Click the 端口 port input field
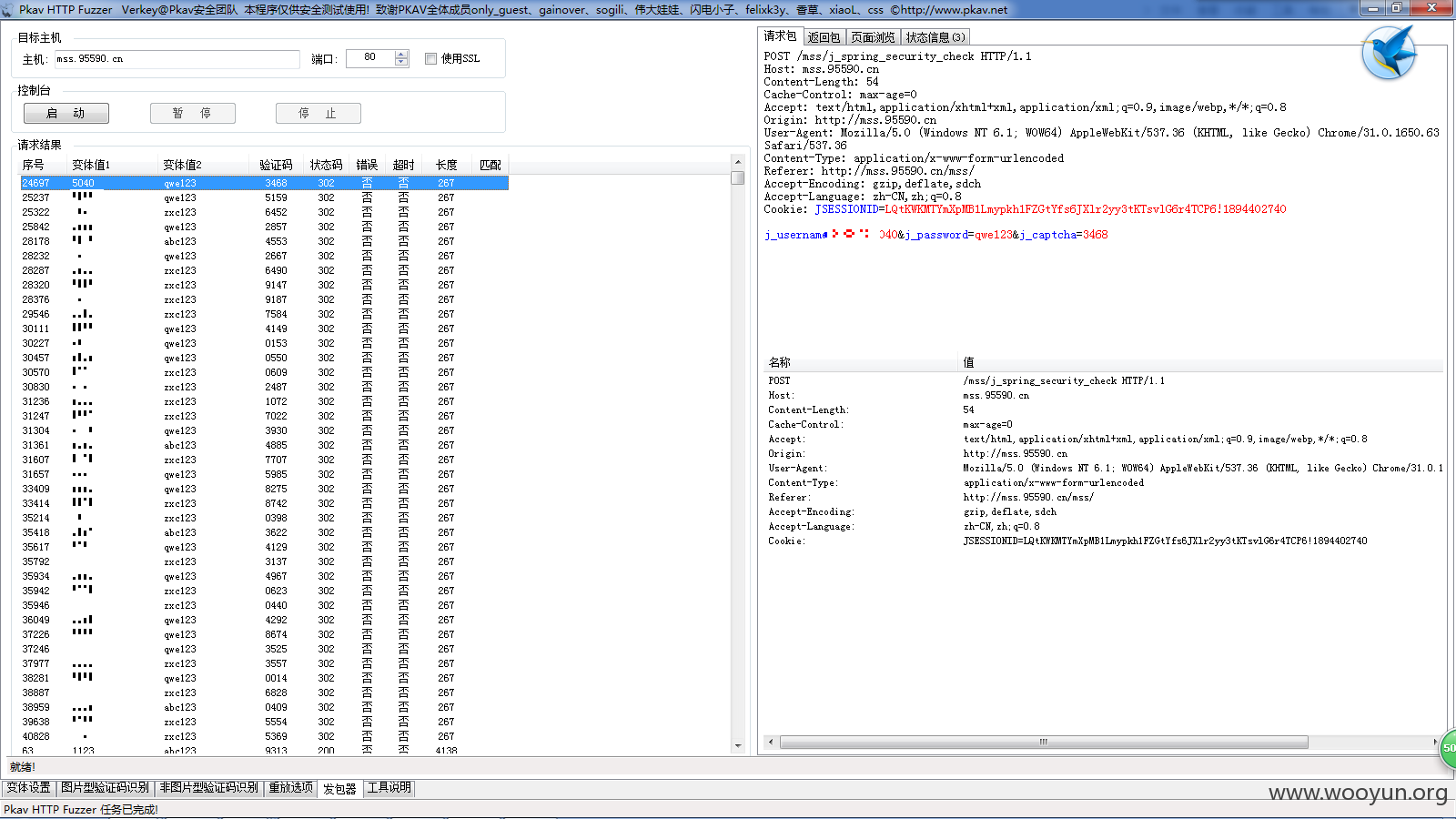Image resolution: width=1456 pixels, height=819 pixels. (x=370, y=58)
